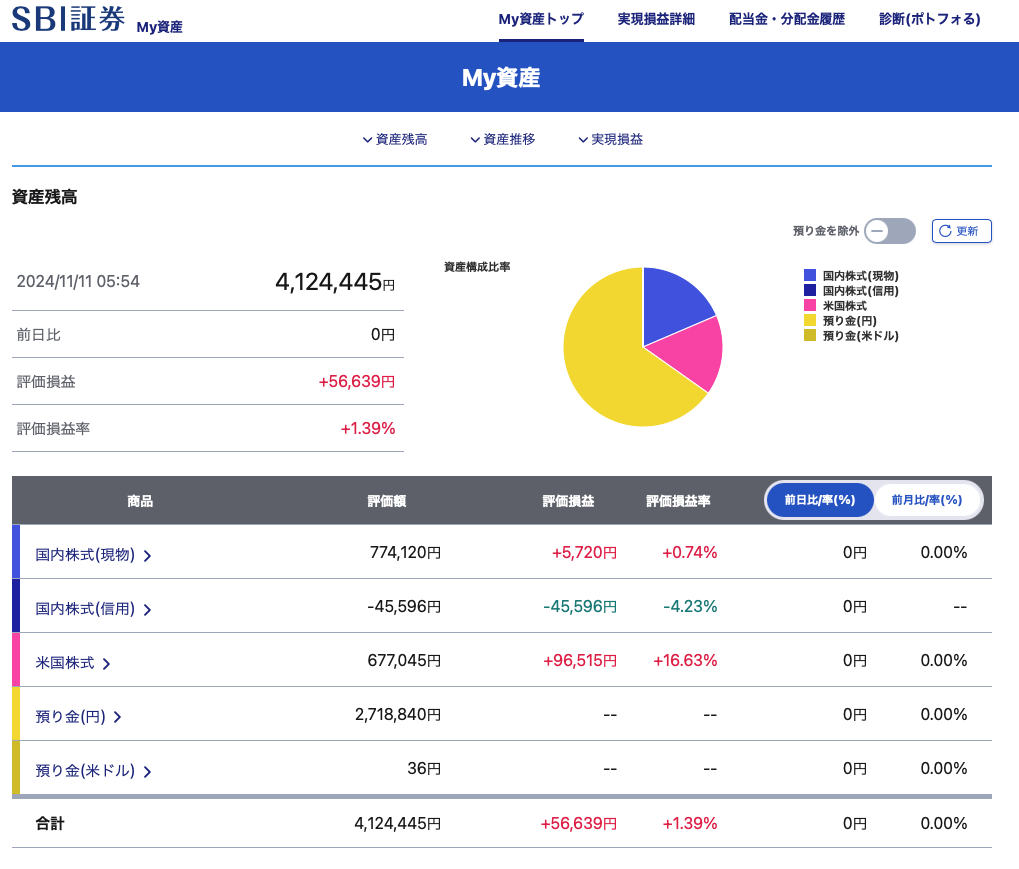The height and width of the screenshot is (869, 1019).
Task: Toggle the 預り金を除外 switch
Action: [x=889, y=231]
